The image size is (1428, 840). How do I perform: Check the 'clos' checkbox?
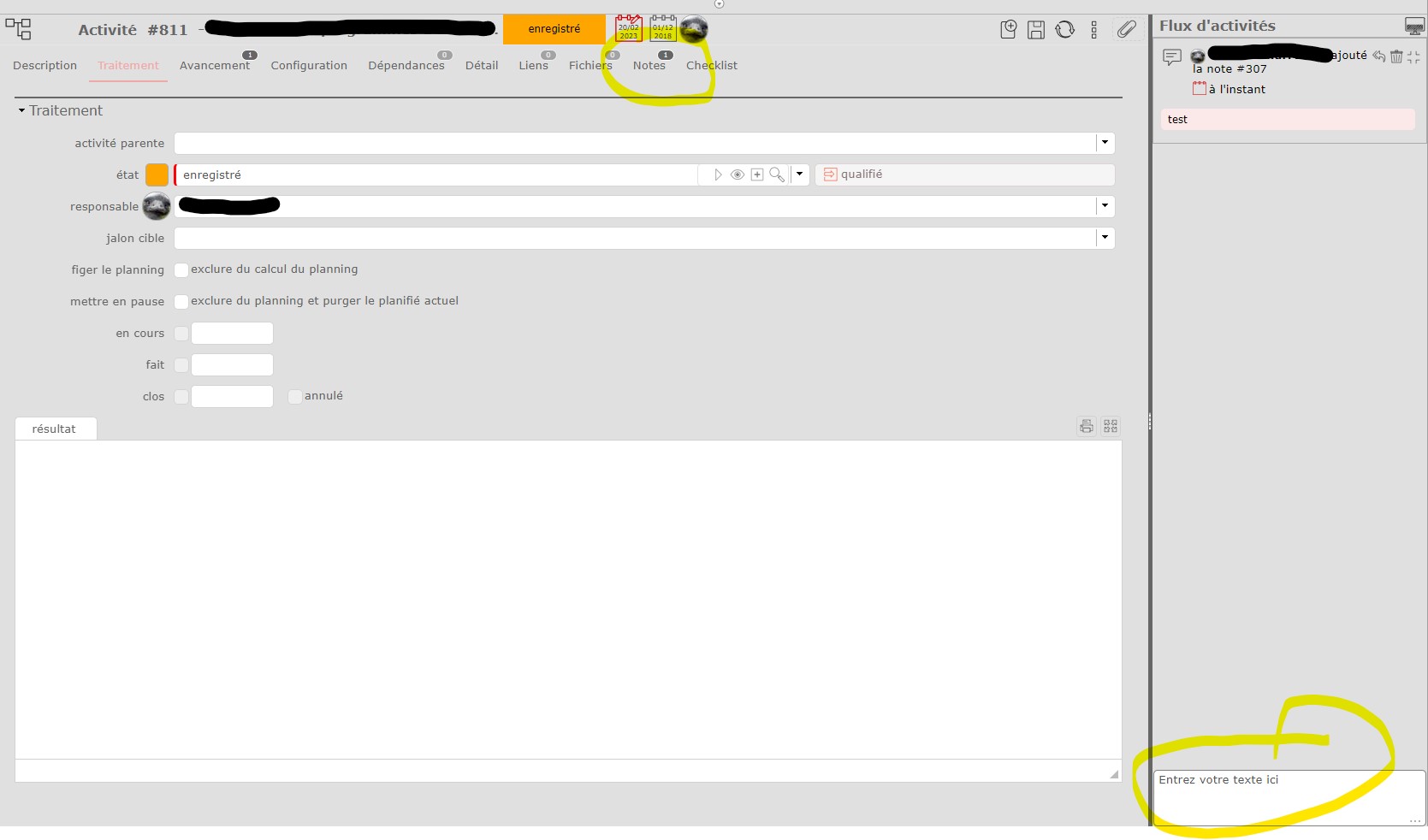181,397
